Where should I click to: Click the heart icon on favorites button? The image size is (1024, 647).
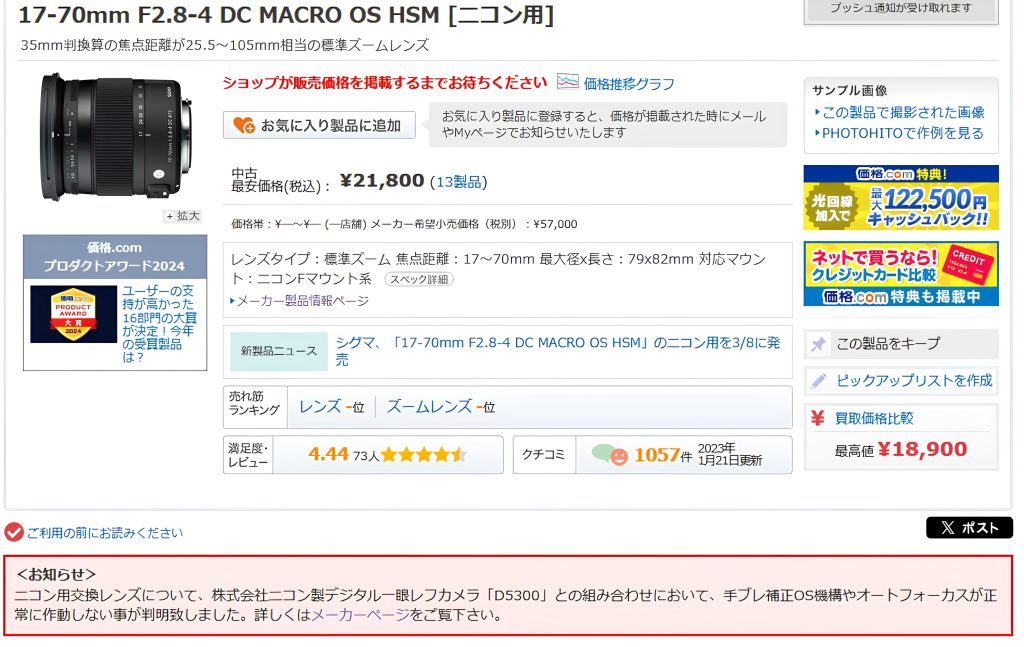pyautogui.click(x=244, y=125)
